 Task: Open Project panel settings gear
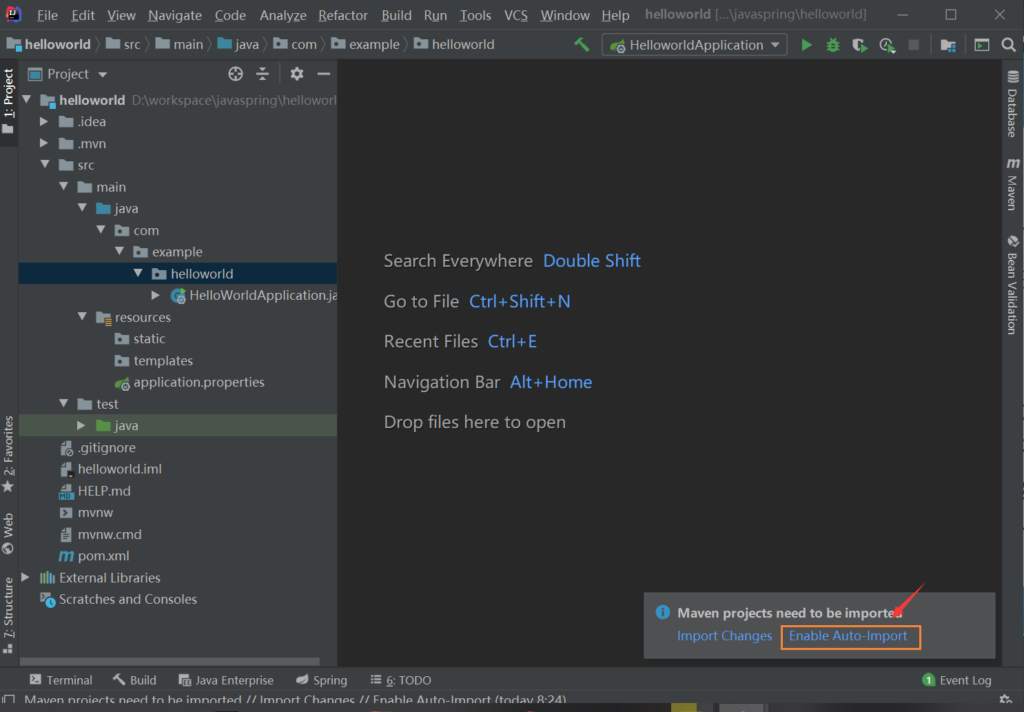coord(296,74)
